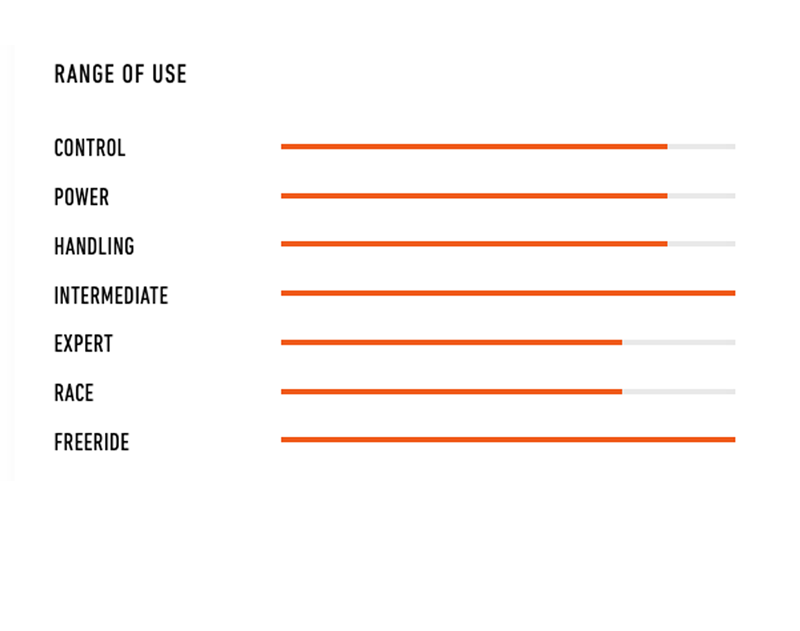The height and width of the screenshot is (631, 800).
Task: Click the CONTROL label text
Action: [x=90, y=148]
